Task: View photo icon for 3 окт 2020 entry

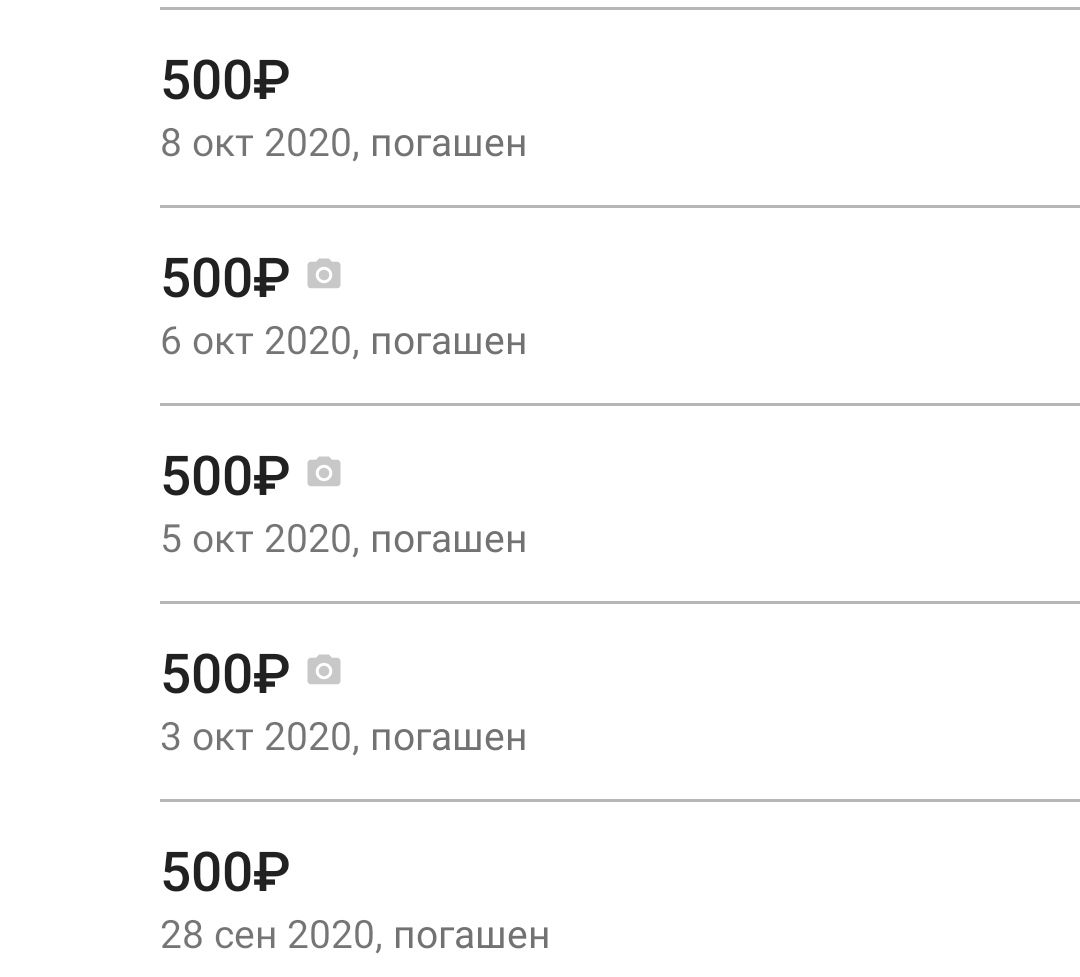Action: (x=324, y=670)
